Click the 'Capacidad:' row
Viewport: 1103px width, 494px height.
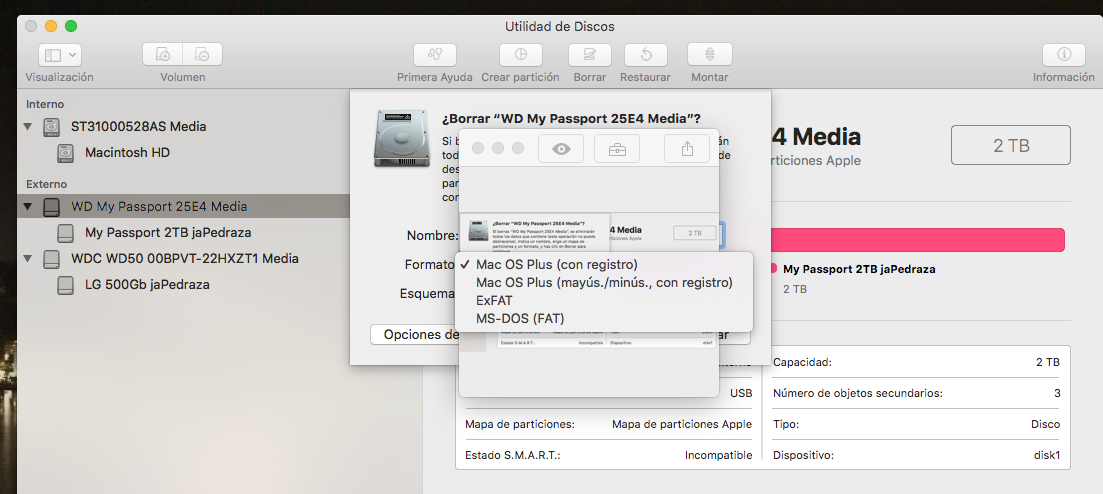pyautogui.click(x=916, y=362)
